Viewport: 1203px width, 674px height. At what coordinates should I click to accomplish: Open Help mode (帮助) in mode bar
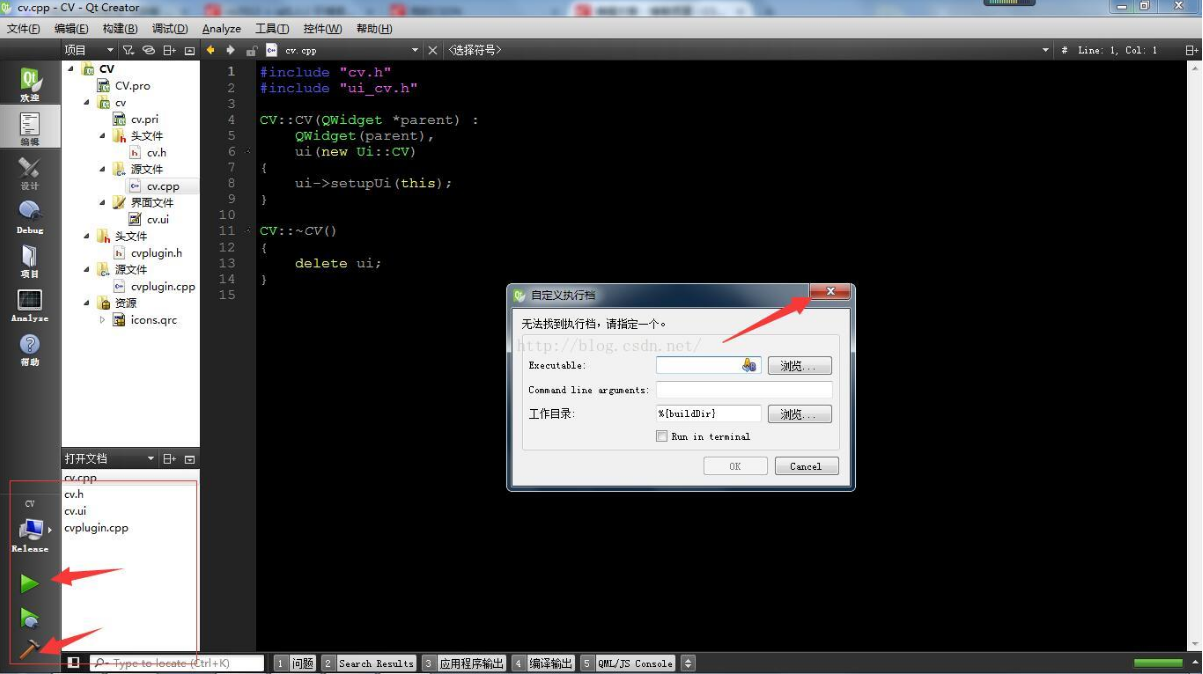(30, 350)
